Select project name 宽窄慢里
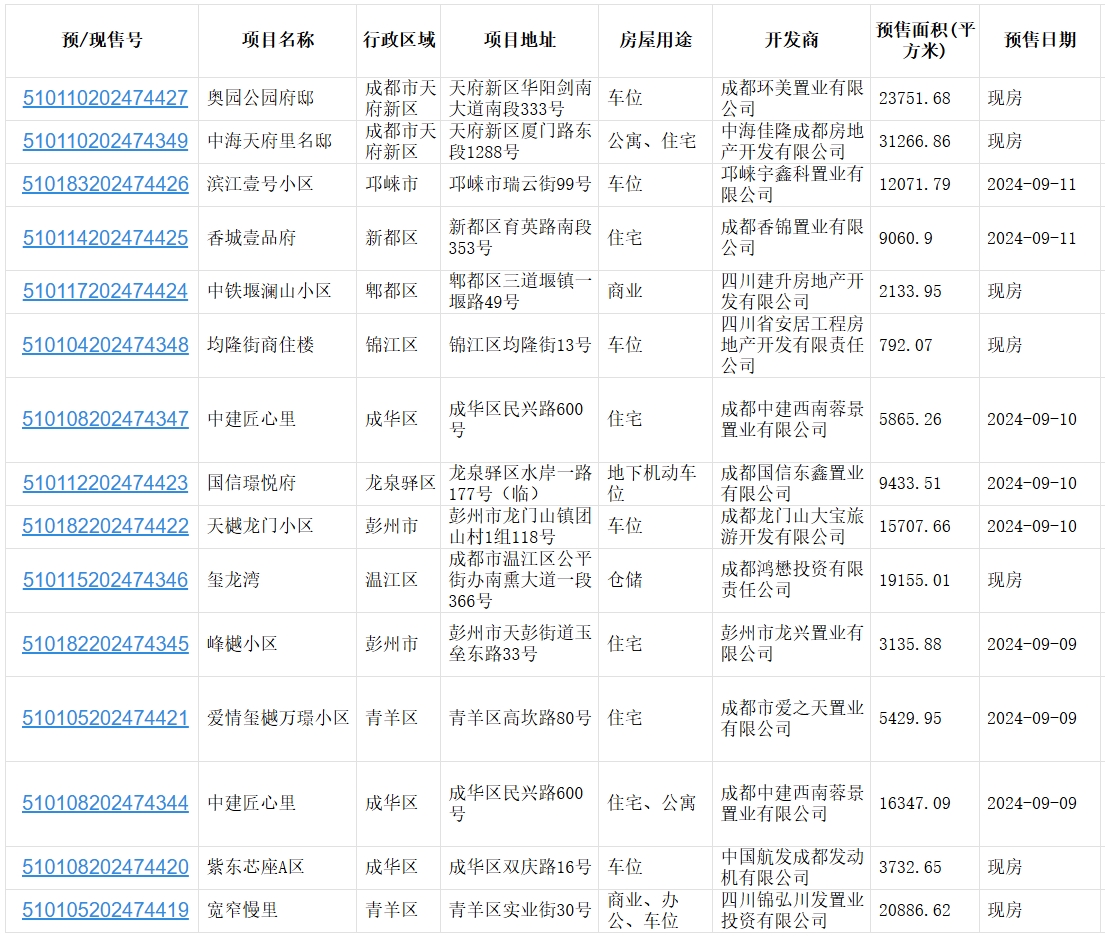Image resolution: width=1105 pixels, height=936 pixels. point(242,910)
